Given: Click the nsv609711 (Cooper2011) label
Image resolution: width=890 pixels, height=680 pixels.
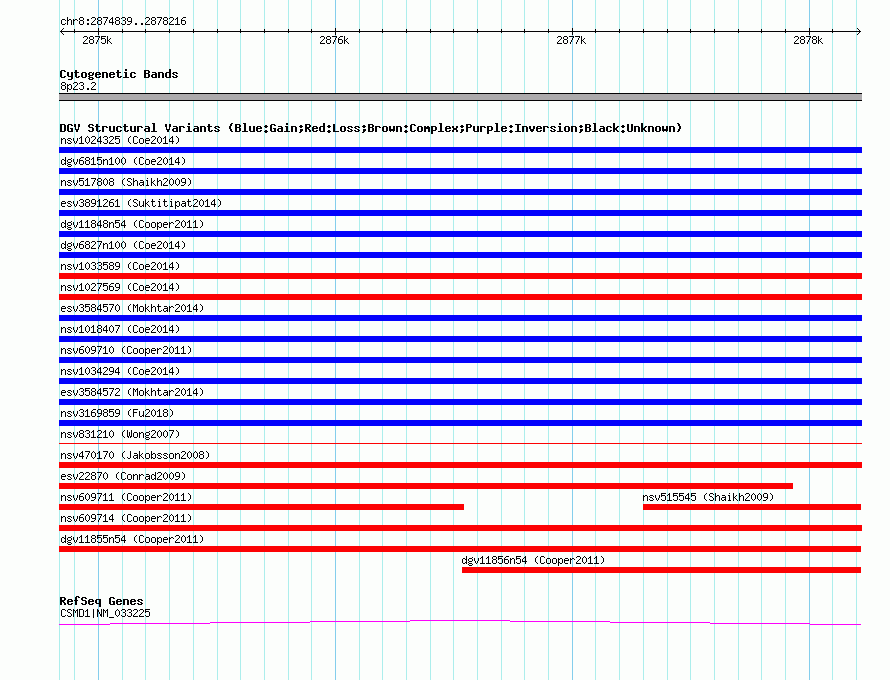Looking at the screenshot, I should [126, 497].
